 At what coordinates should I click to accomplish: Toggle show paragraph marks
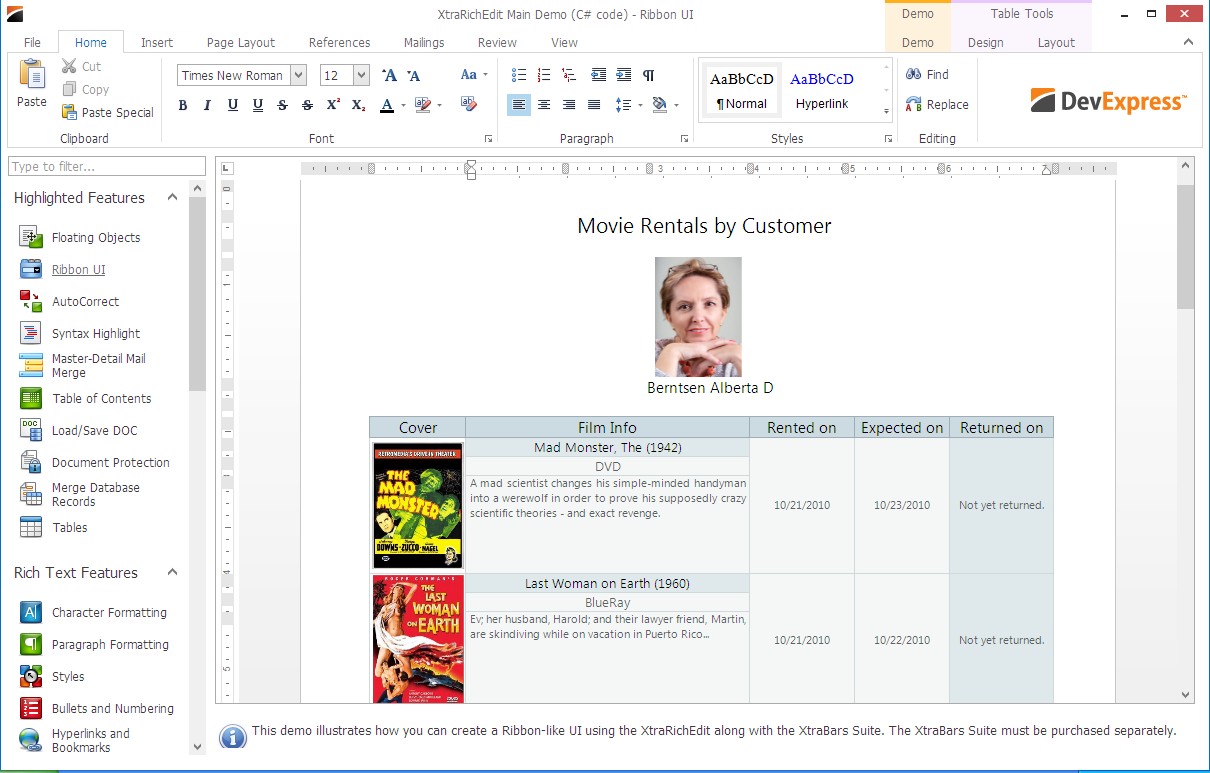[x=649, y=75]
